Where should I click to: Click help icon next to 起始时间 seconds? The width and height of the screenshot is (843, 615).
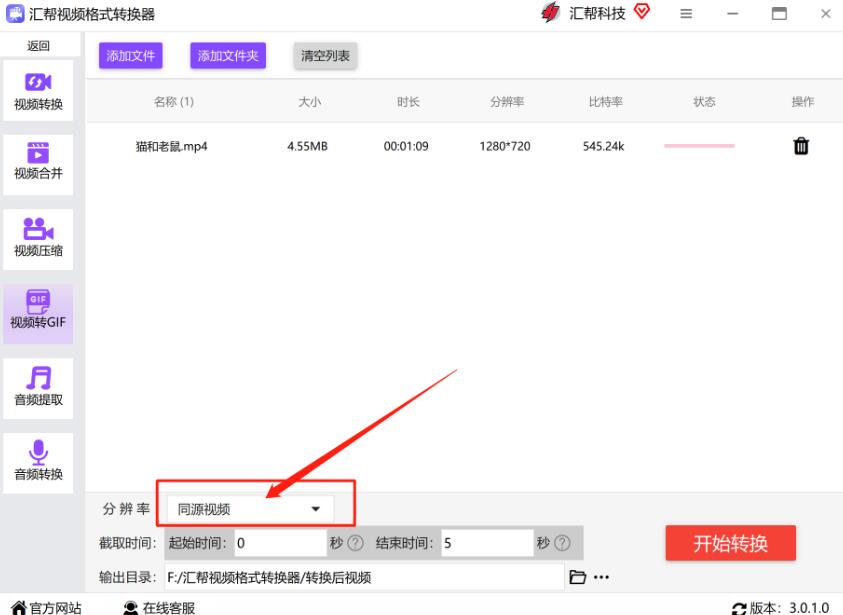355,543
